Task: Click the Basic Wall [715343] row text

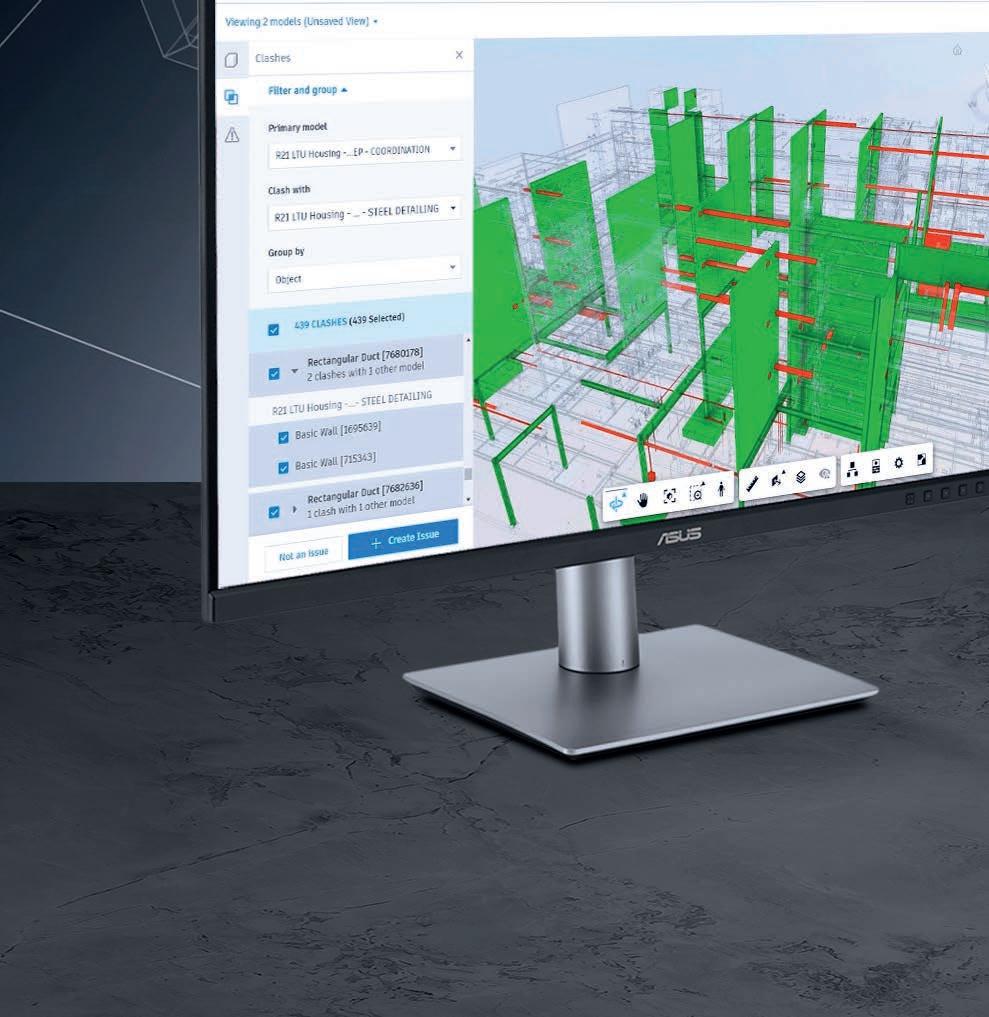Action: click(x=335, y=461)
